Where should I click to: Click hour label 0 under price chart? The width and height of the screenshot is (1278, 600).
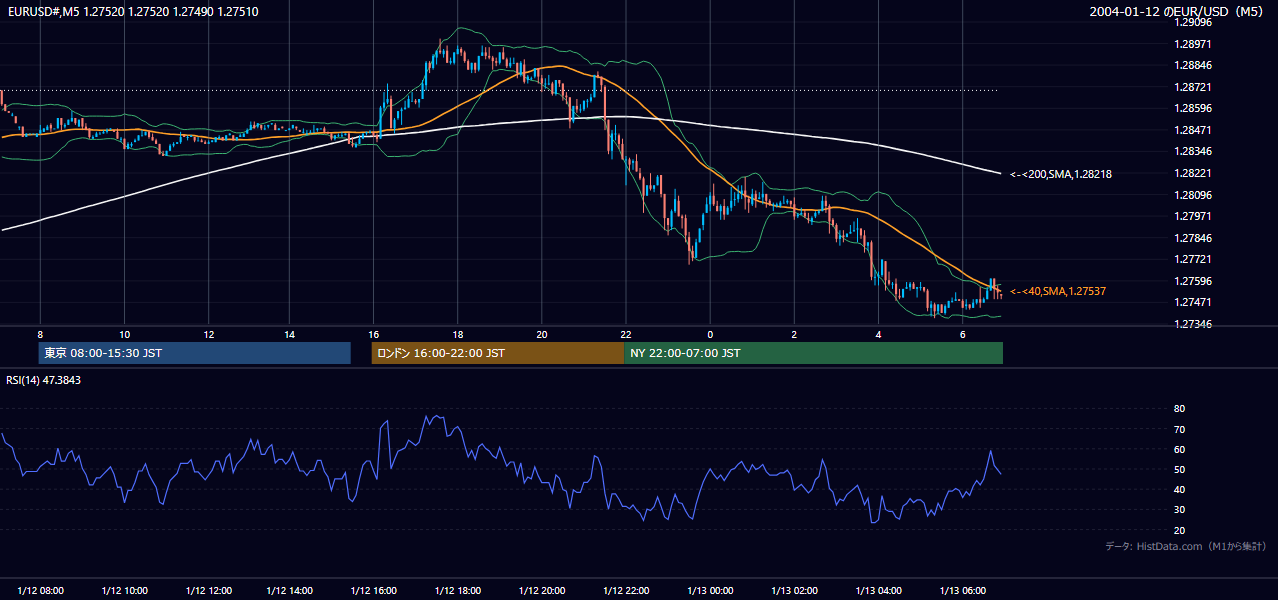710,334
